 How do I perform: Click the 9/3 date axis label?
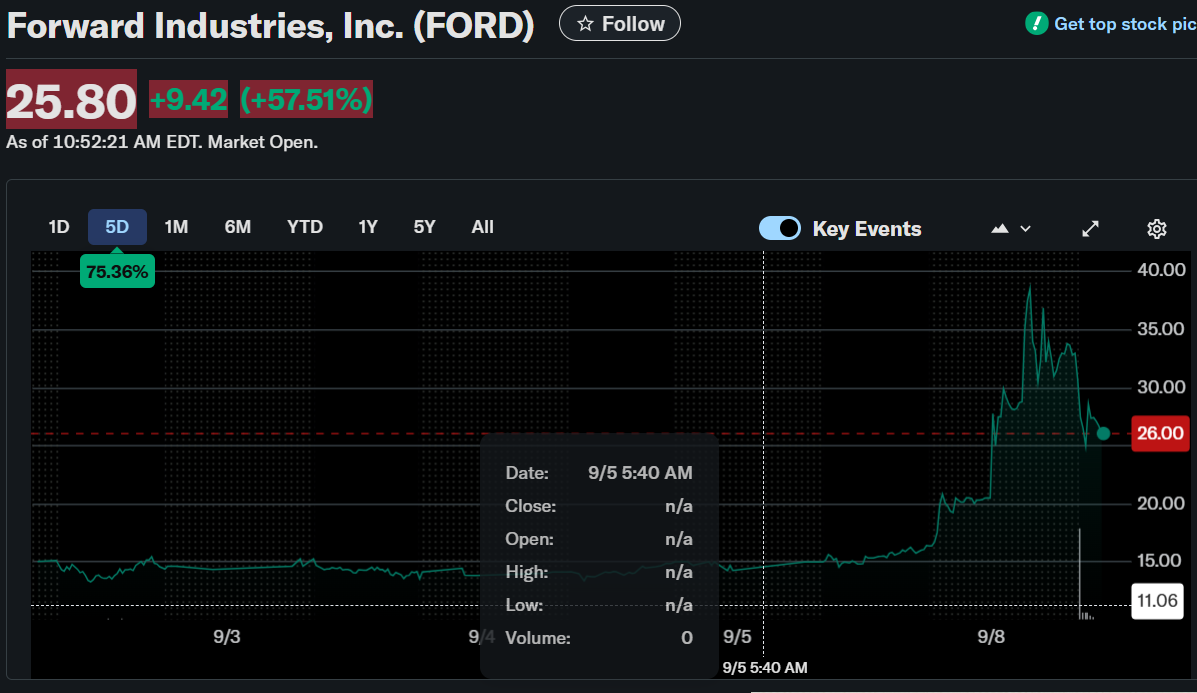point(227,637)
